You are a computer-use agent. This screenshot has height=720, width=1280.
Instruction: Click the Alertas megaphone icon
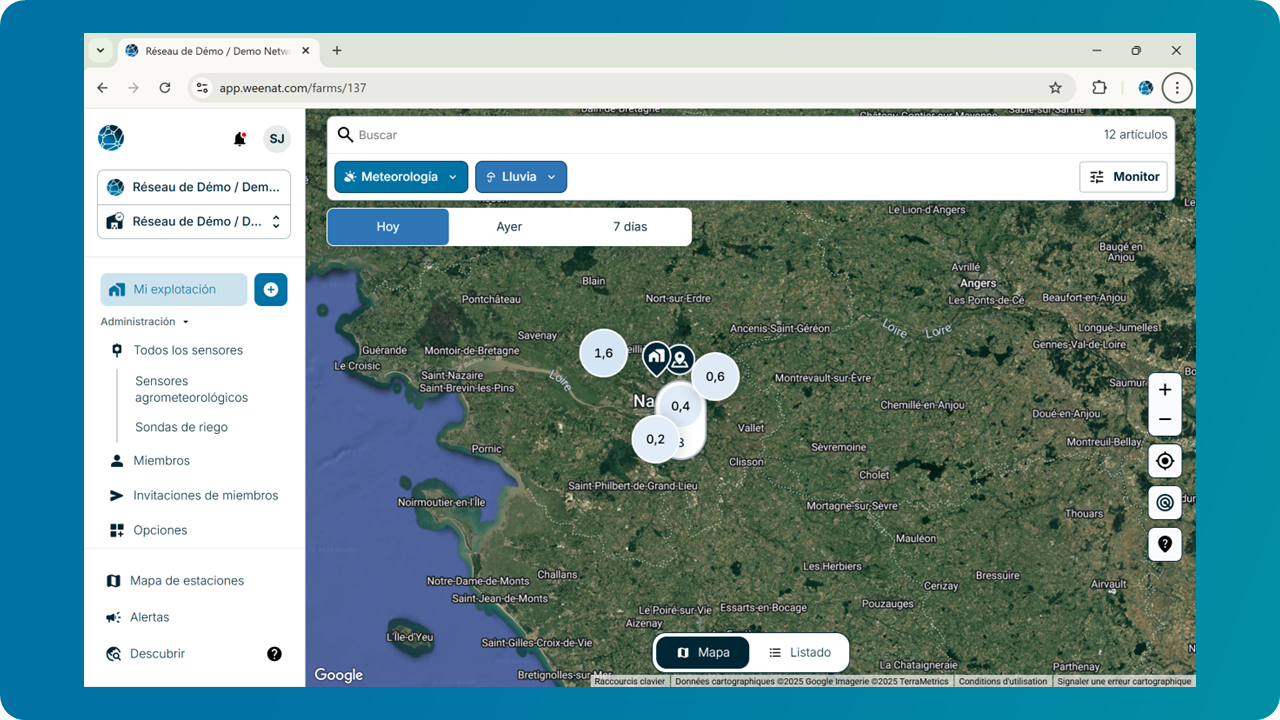pos(114,617)
